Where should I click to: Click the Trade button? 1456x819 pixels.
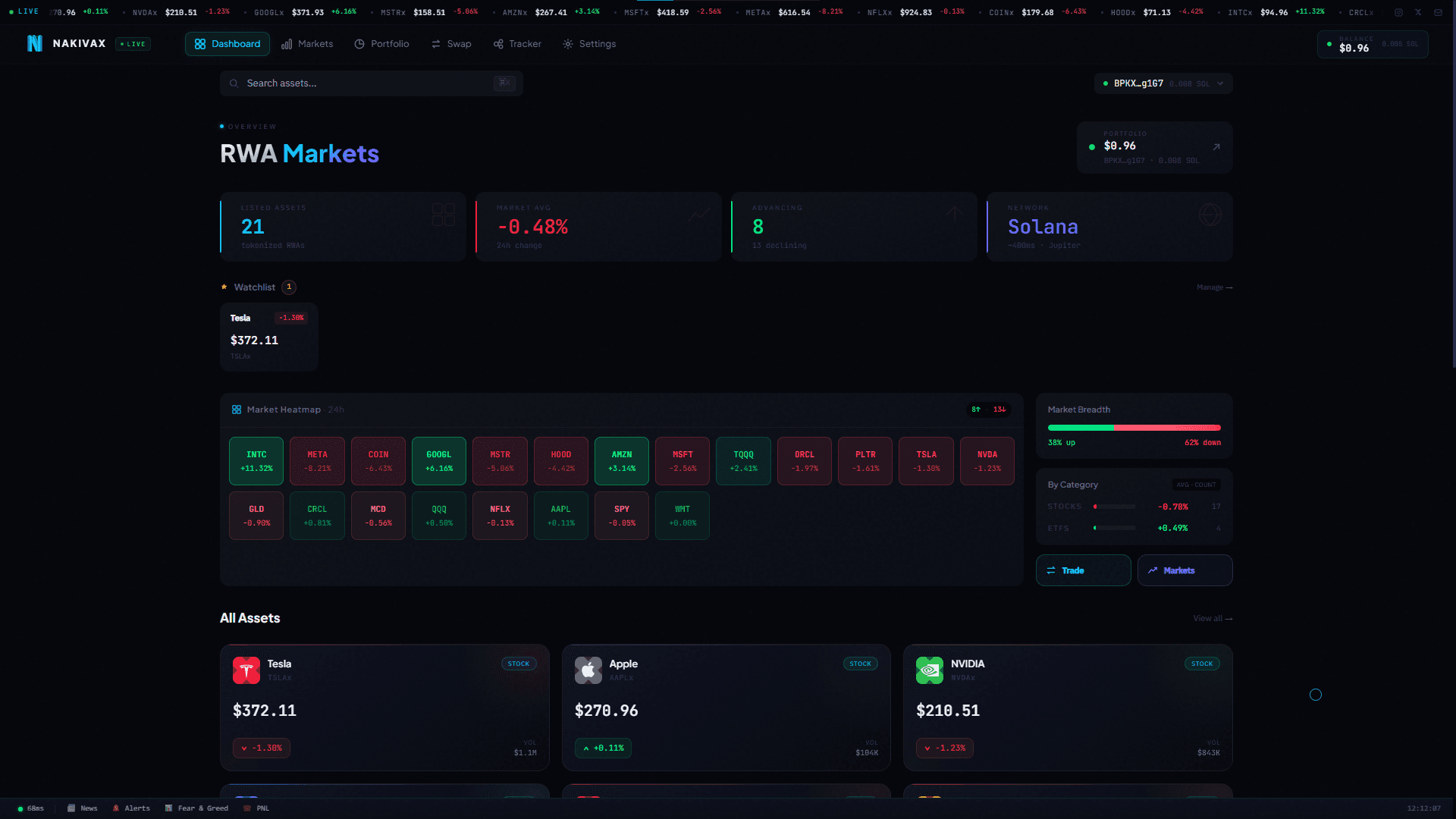point(1084,570)
